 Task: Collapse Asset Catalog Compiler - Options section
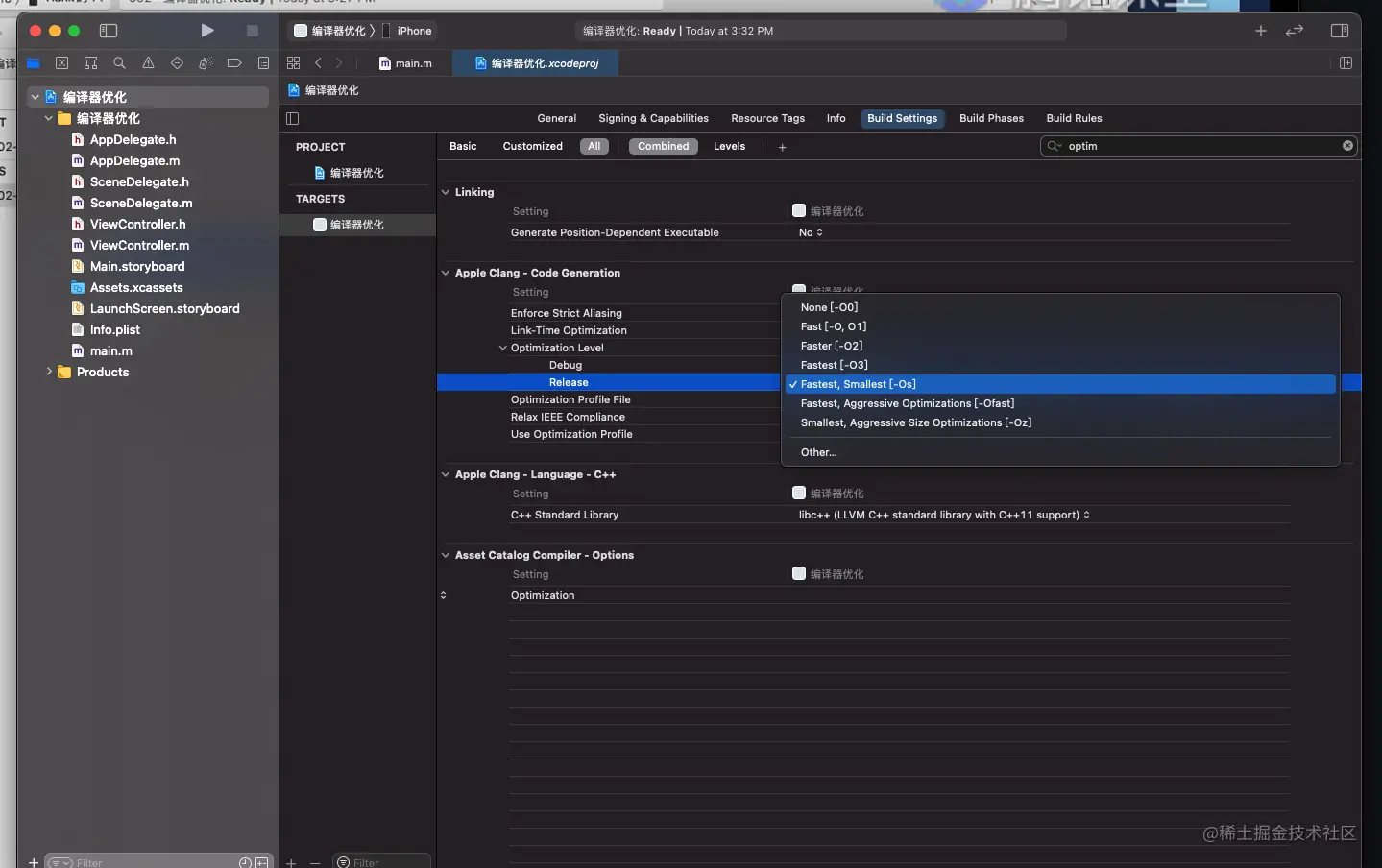(x=446, y=555)
